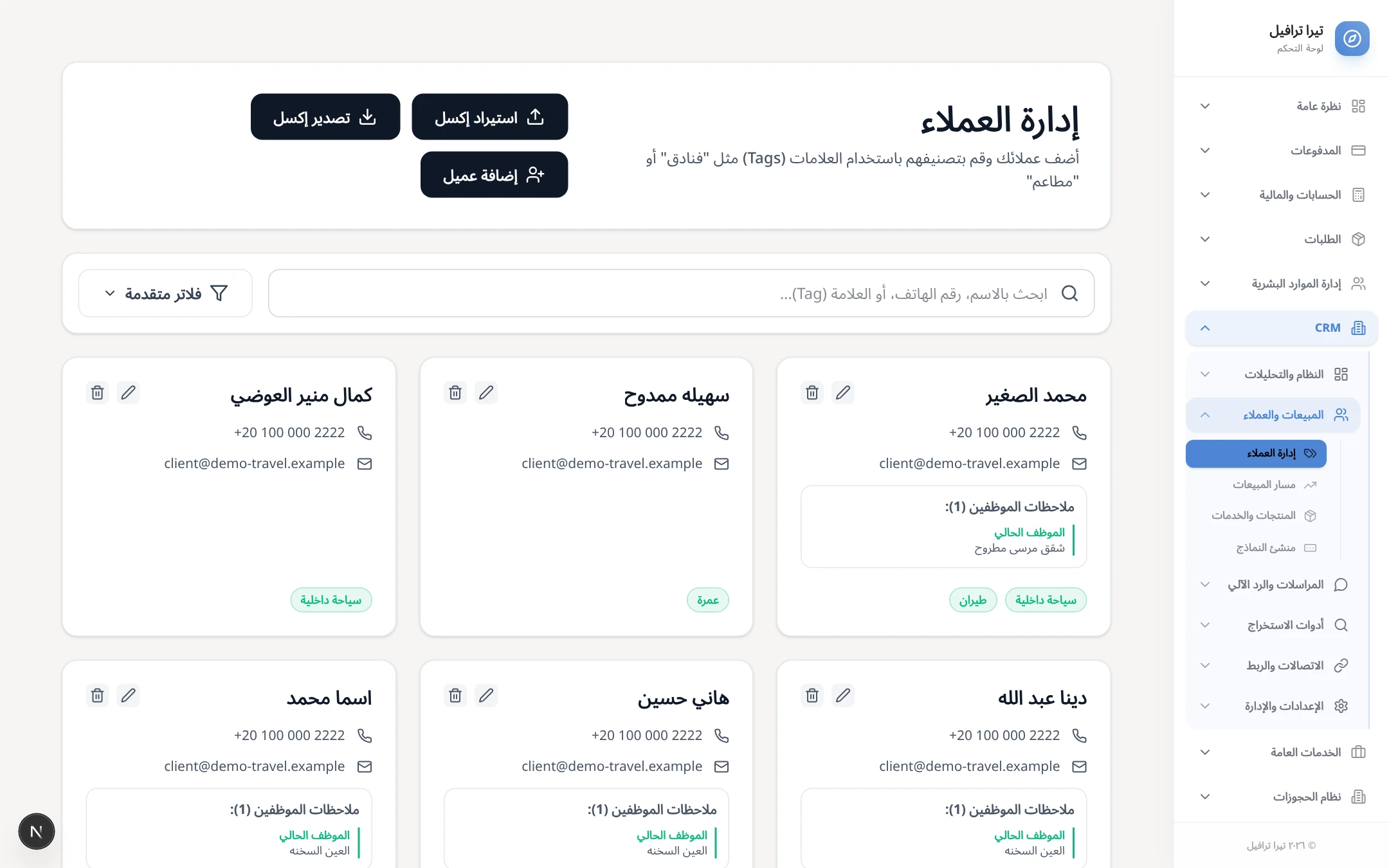The image size is (1389, 868).
Task: Edit client محمد الصغير with pencil icon
Action: pos(843,392)
